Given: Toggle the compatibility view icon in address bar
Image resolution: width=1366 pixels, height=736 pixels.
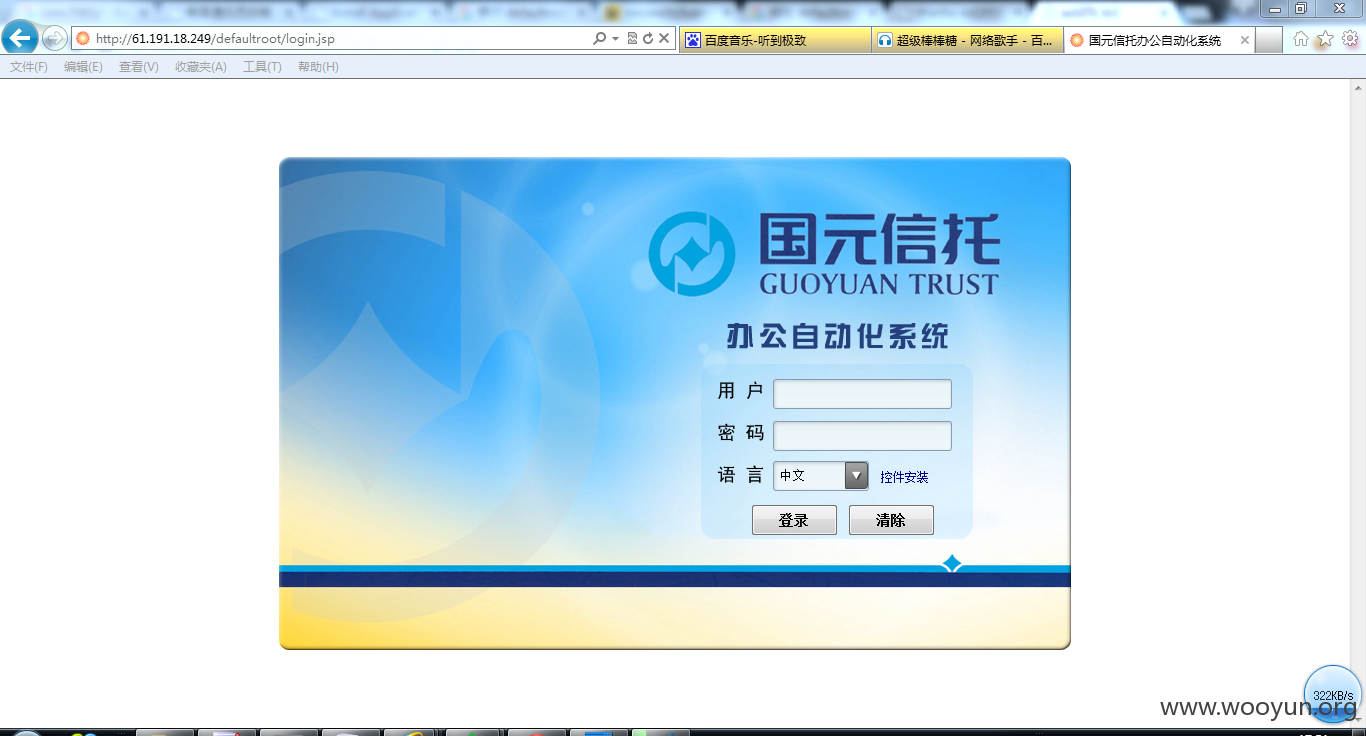Looking at the screenshot, I should (632, 39).
